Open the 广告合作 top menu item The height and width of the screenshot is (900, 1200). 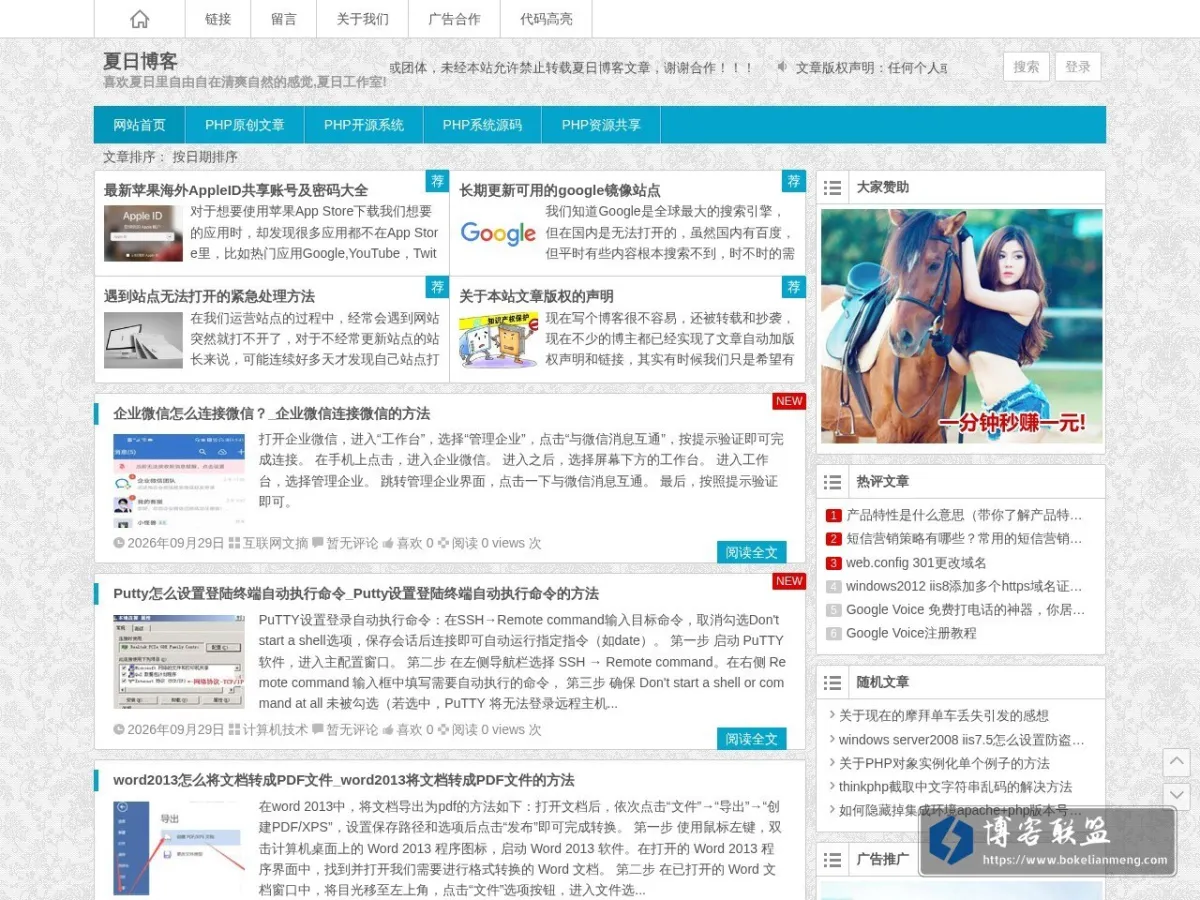click(454, 19)
